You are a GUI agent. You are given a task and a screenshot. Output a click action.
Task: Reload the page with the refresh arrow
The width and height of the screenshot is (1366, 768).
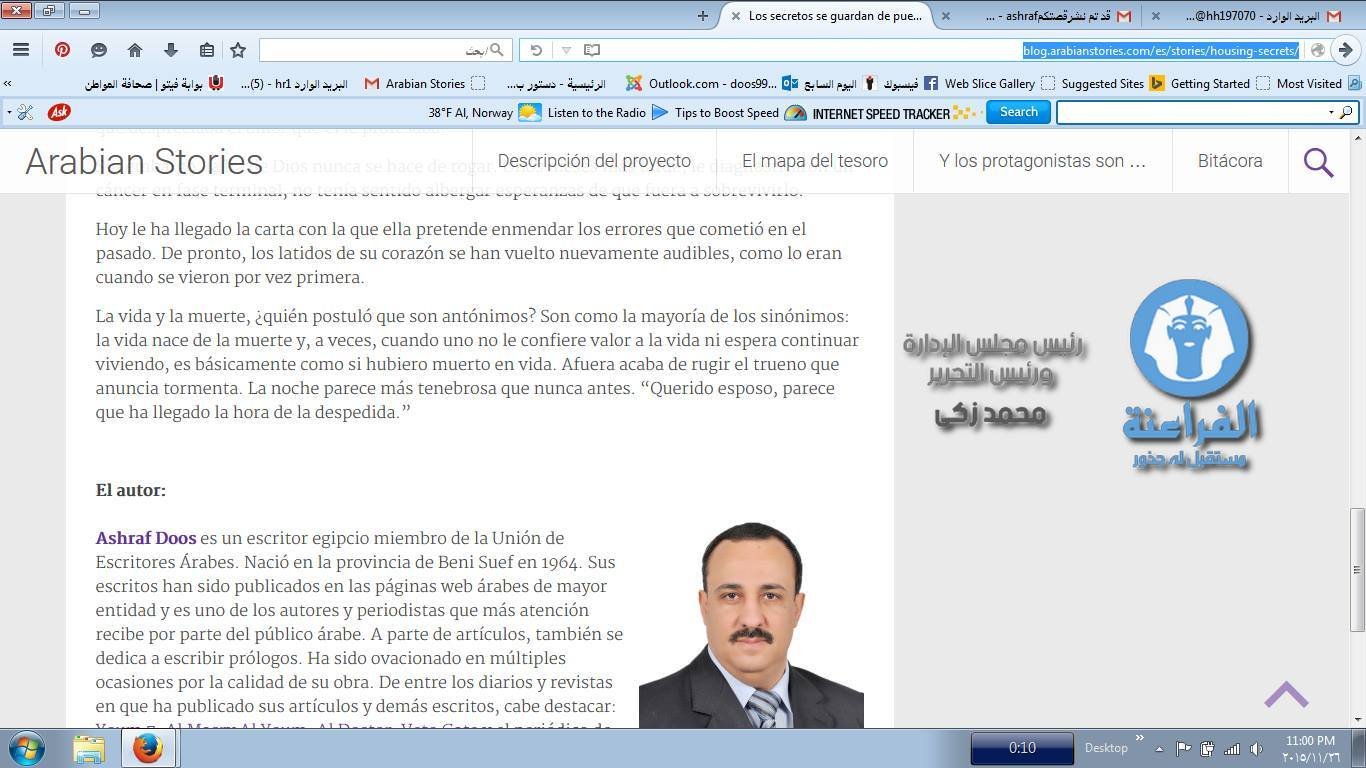(x=536, y=50)
